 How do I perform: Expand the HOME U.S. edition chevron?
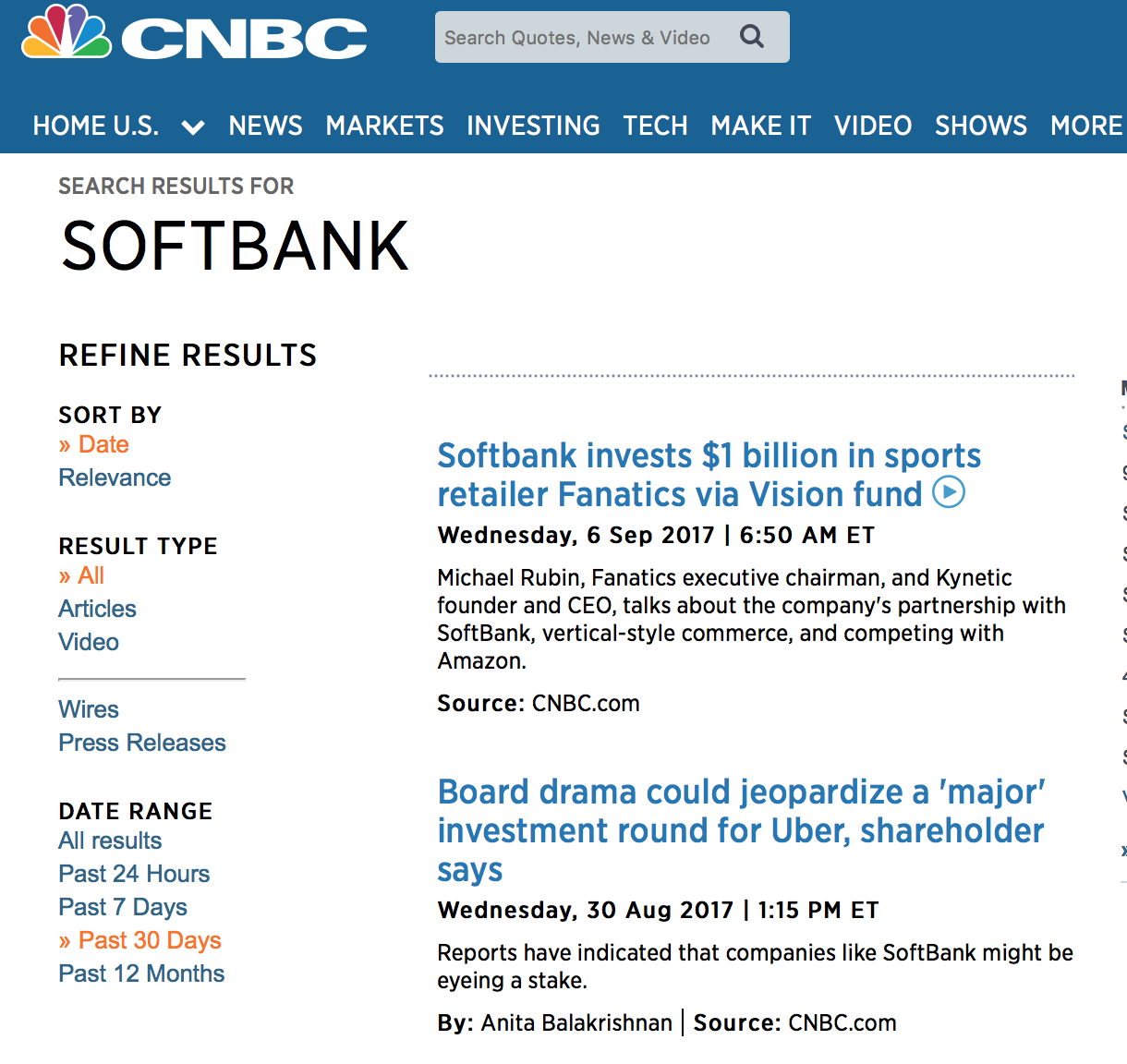pos(193,127)
